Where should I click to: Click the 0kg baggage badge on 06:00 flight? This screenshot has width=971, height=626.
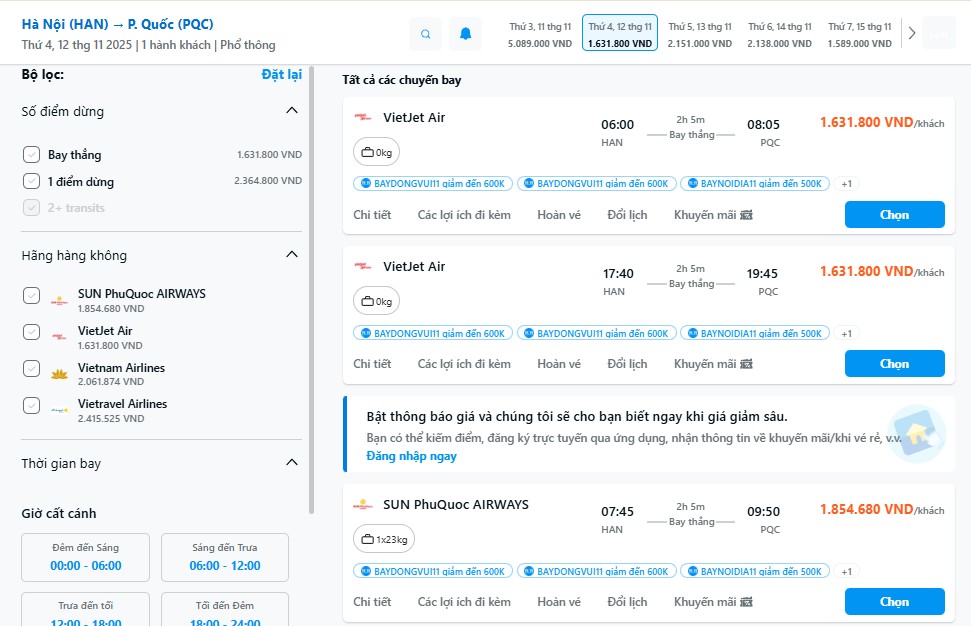[377, 152]
